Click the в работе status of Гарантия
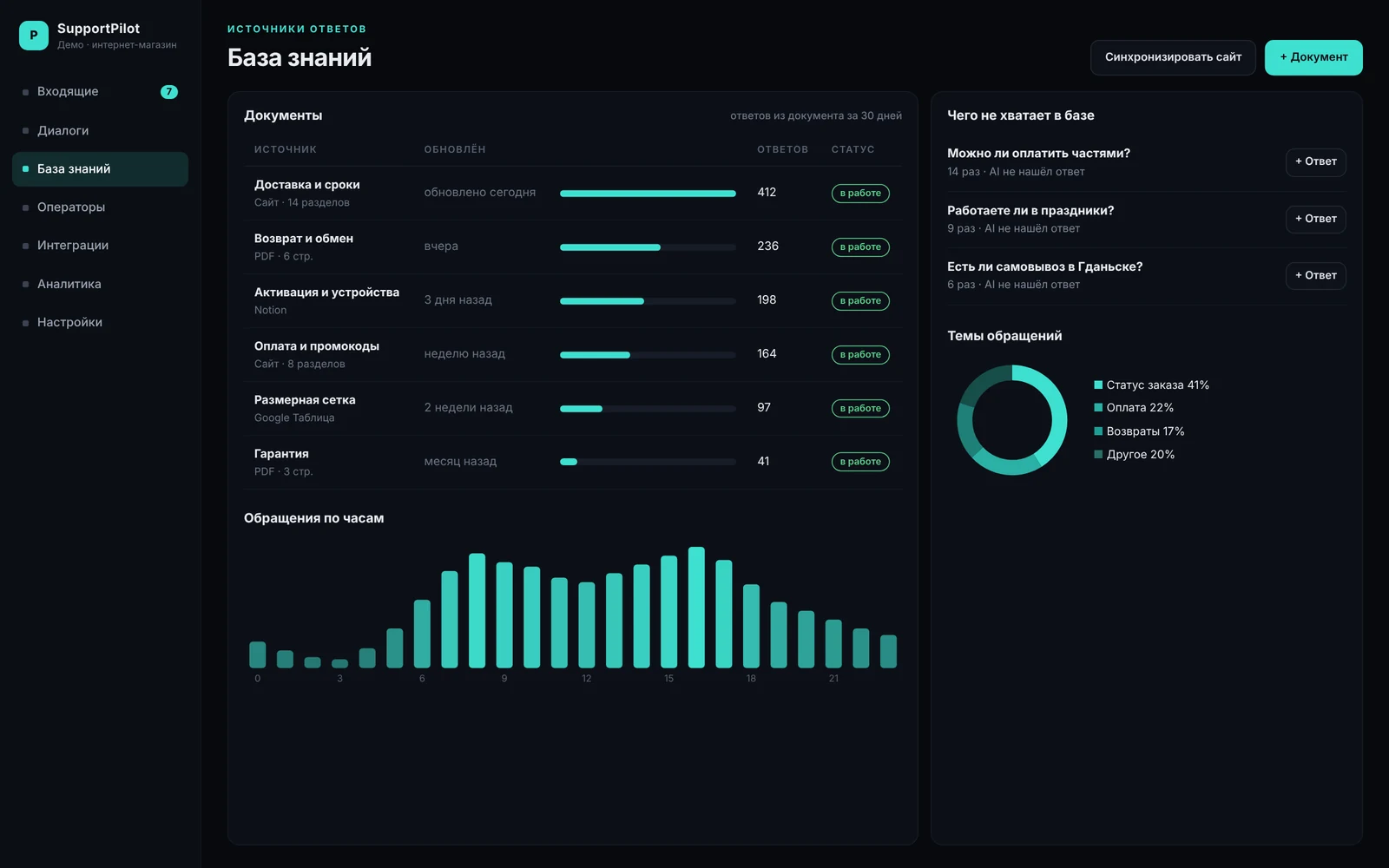Viewport: 1389px width, 868px height. tap(860, 462)
